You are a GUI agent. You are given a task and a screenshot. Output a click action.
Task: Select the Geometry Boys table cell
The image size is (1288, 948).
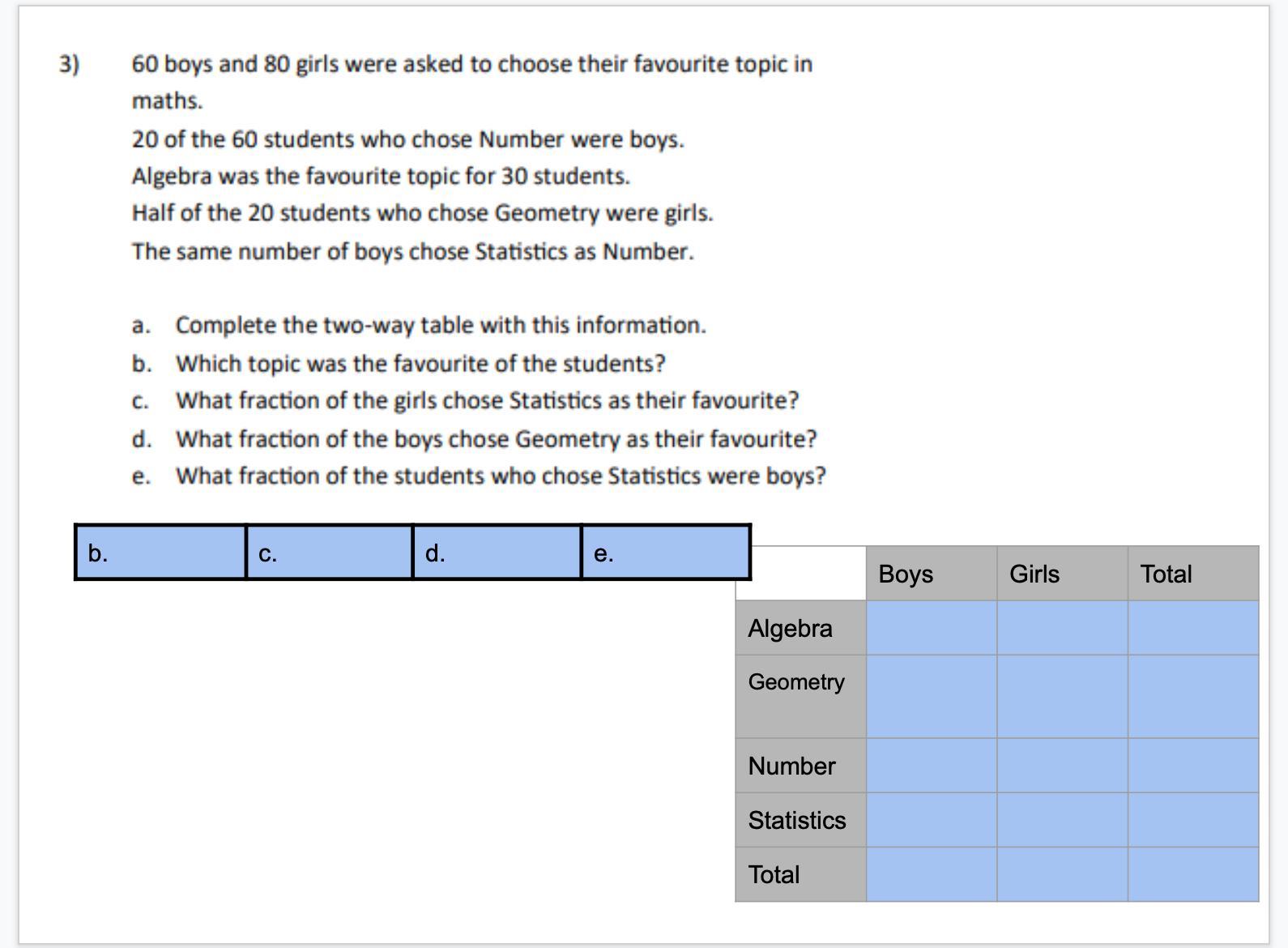(x=932, y=697)
